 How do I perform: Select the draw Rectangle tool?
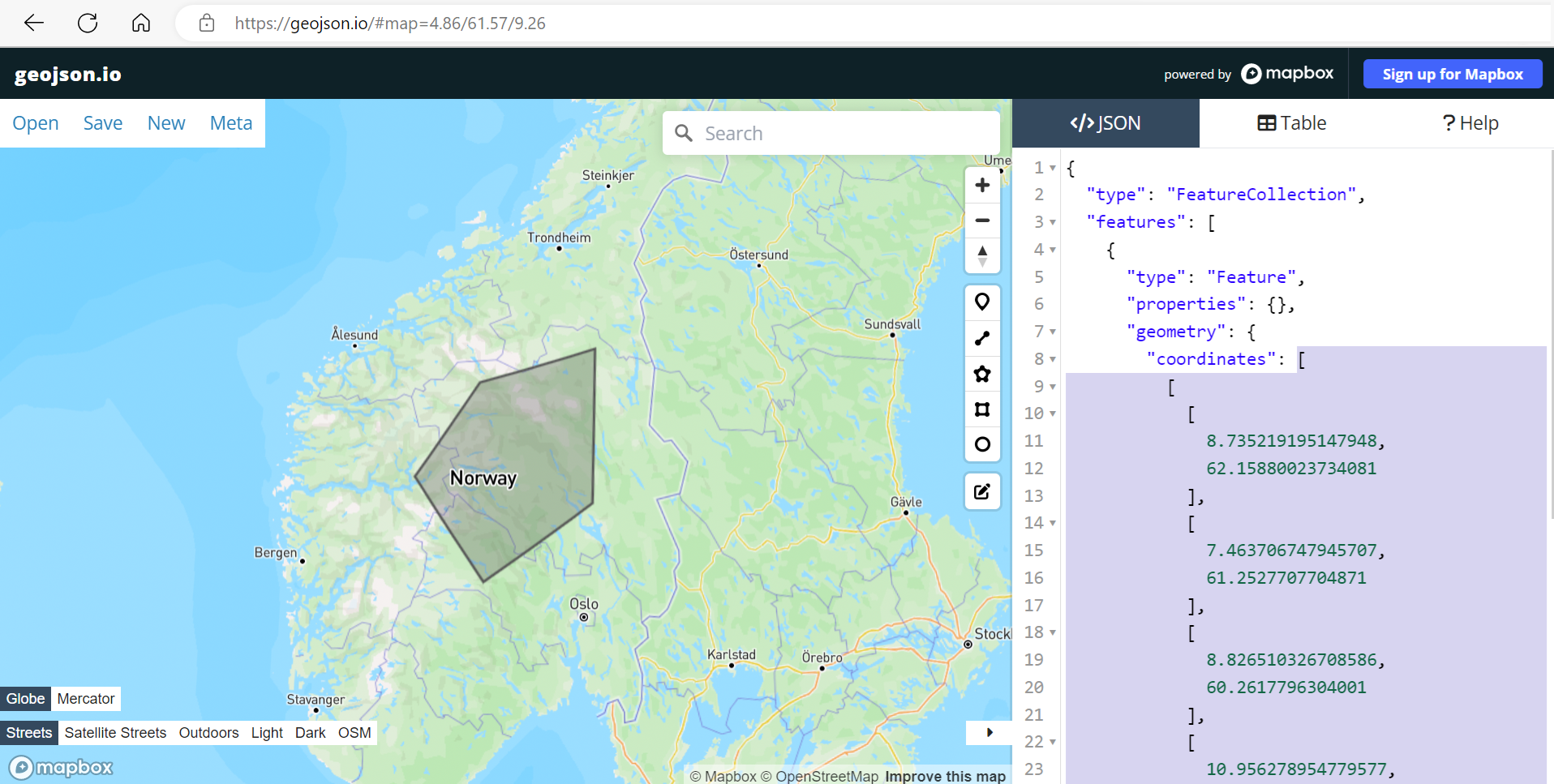coord(982,409)
